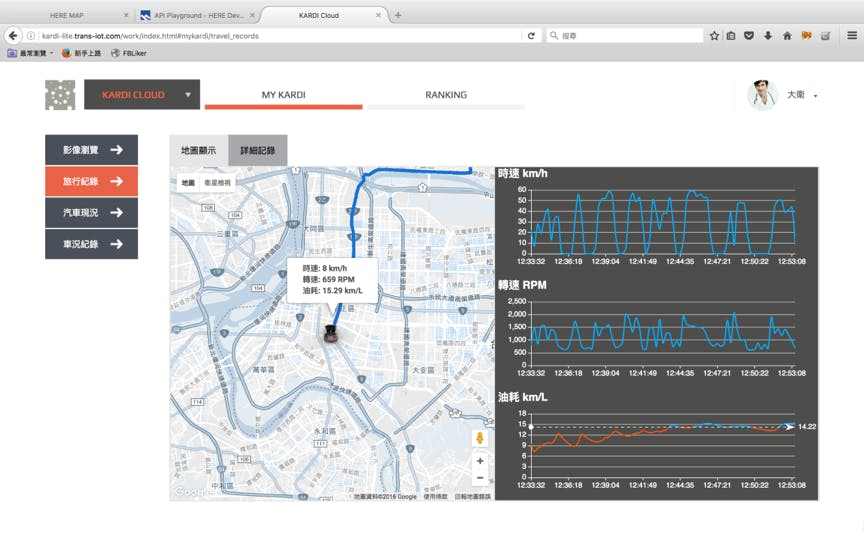Click the browser search box
This screenshot has width=864, height=539.
[x=625, y=36]
